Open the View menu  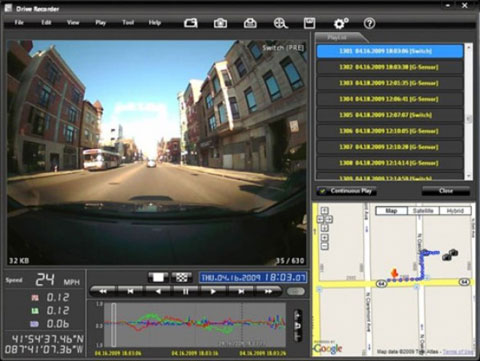pyautogui.click(x=73, y=23)
